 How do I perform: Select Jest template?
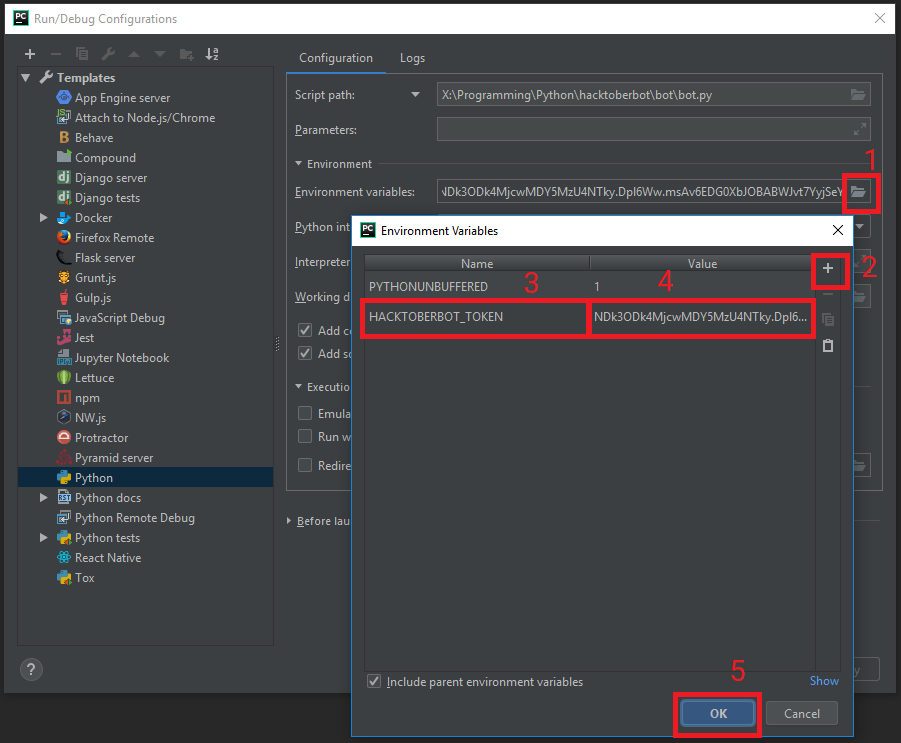click(75, 338)
